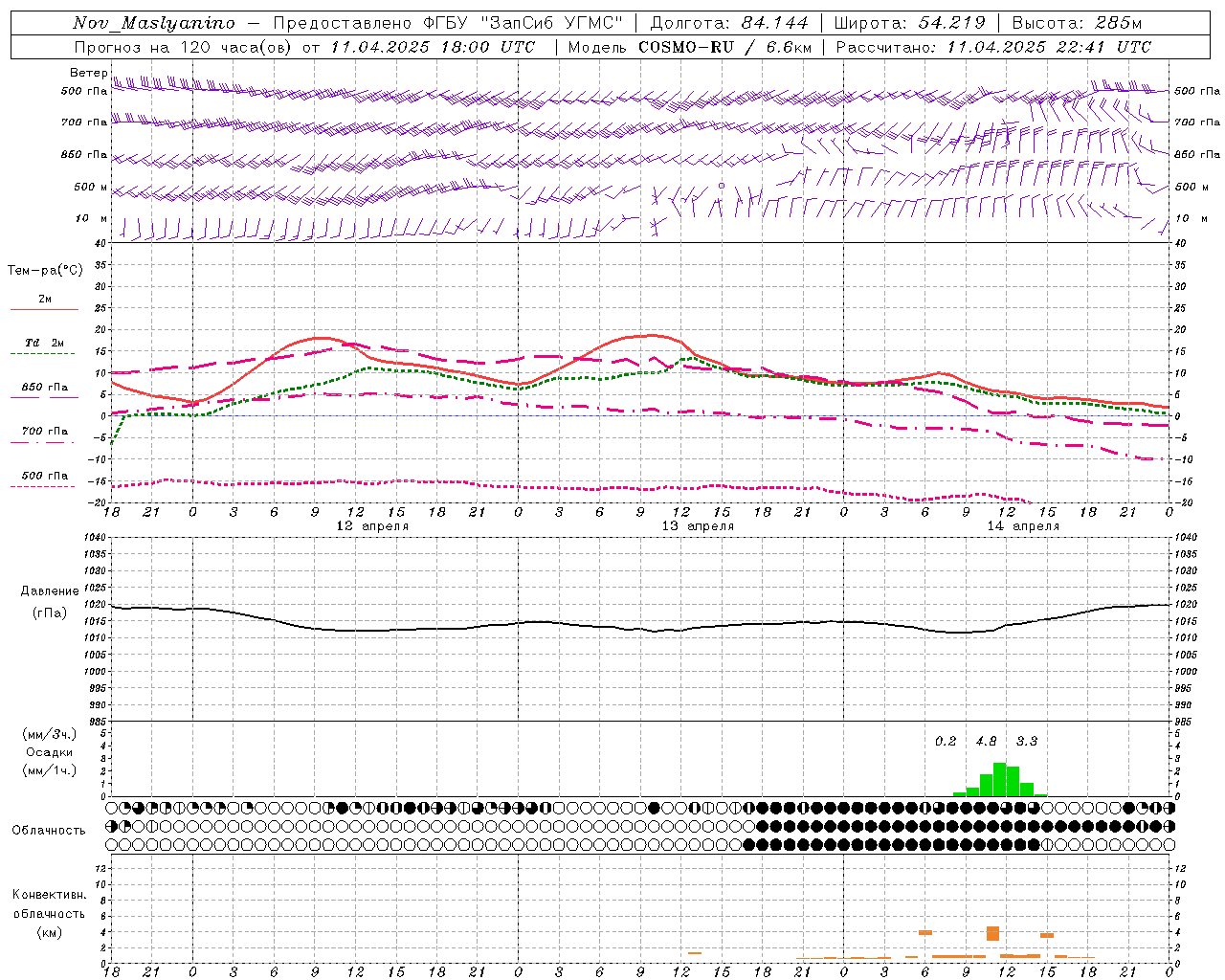This screenshot has height=980, width=1225.
Task: Click the 'Широта: 54.219' latitude value
Action: pyautogui.click(x=909, y=23)
